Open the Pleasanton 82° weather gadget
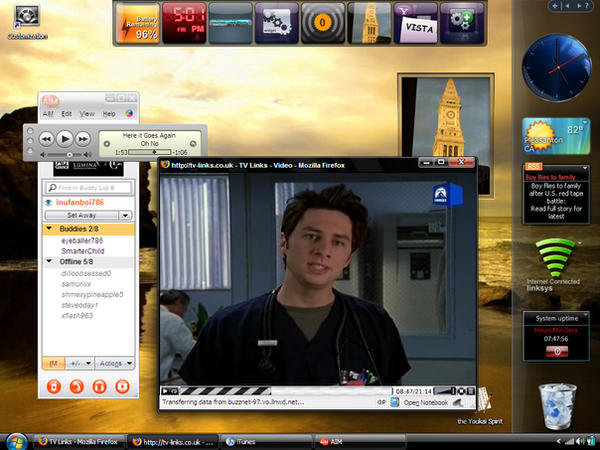 [556, 136]
